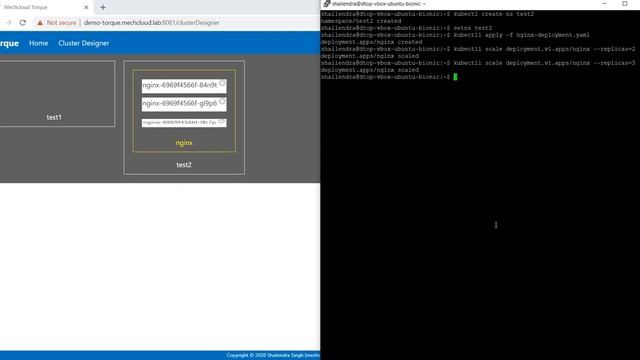Screen dimensions: 640x360
Task: Click the Torque brand logo text
Action: tap(9, 43)
